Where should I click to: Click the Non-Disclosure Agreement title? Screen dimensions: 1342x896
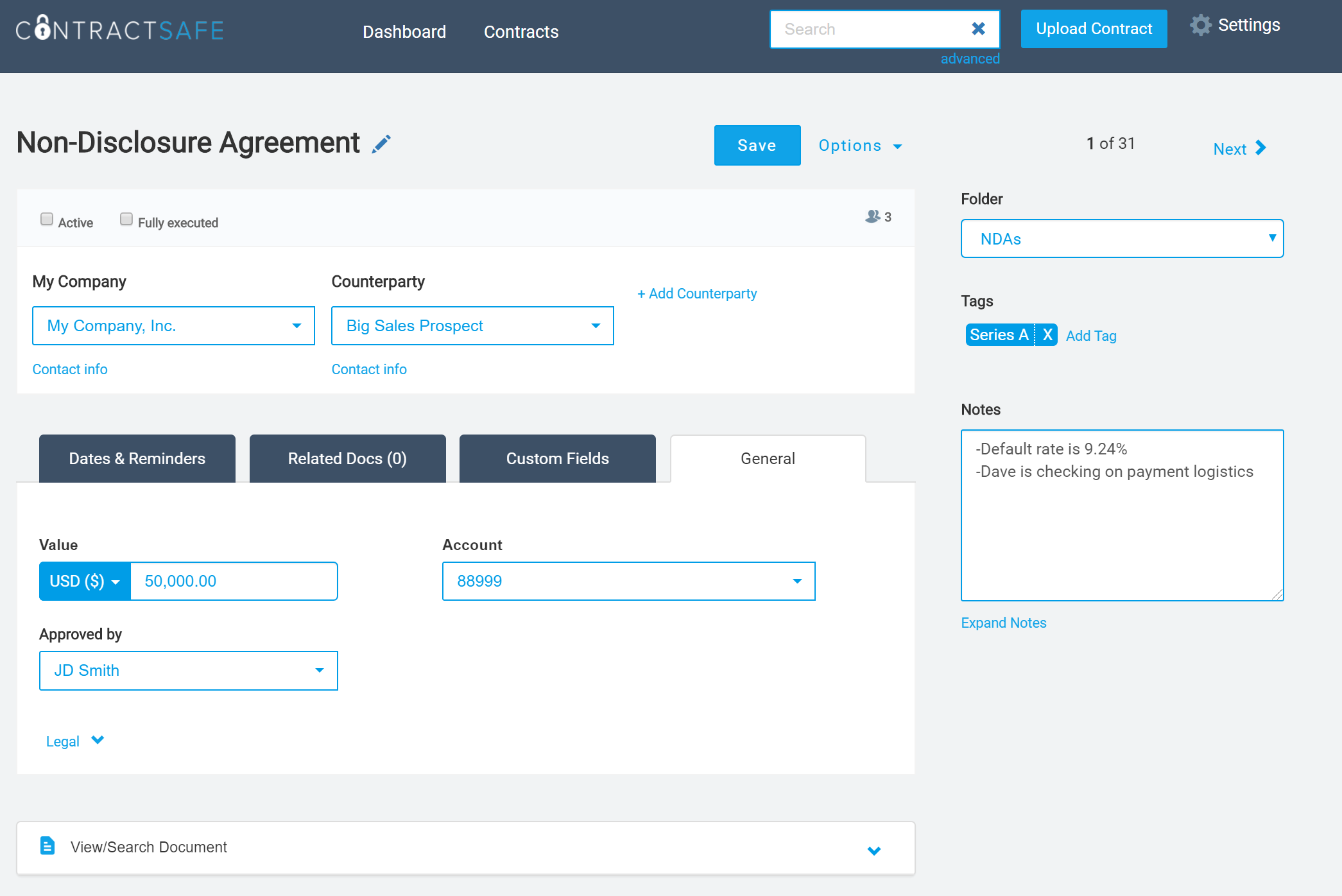pyautogui.click(x=188, y=142)
